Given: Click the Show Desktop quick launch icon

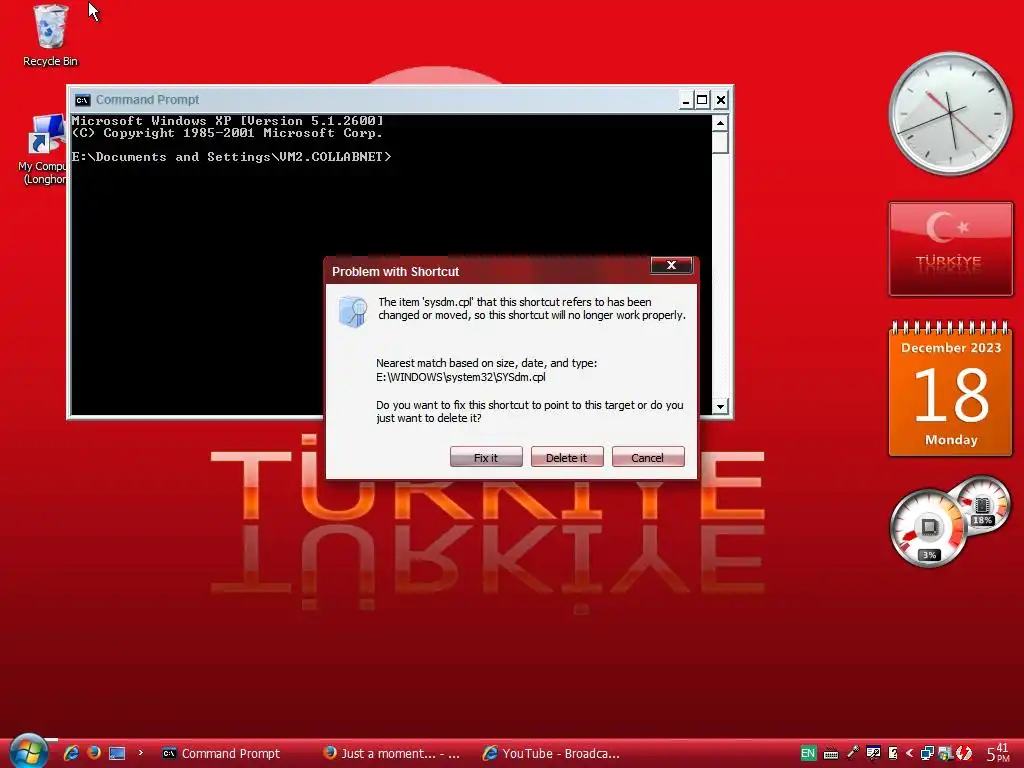Looking at the screenshot, I should [x=117, y=753].
